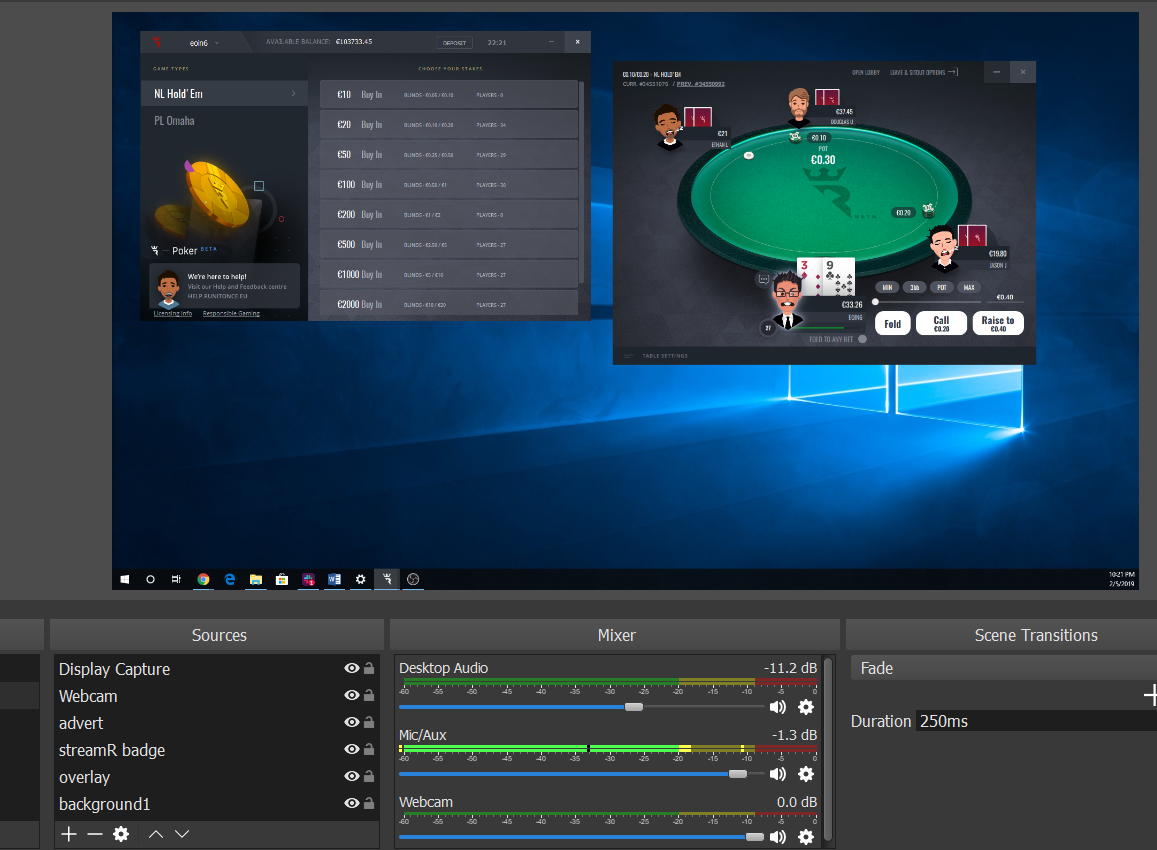1157x850 pixels.
Task: Open the previous hand #34550992 link
Action: click(700, 84)
